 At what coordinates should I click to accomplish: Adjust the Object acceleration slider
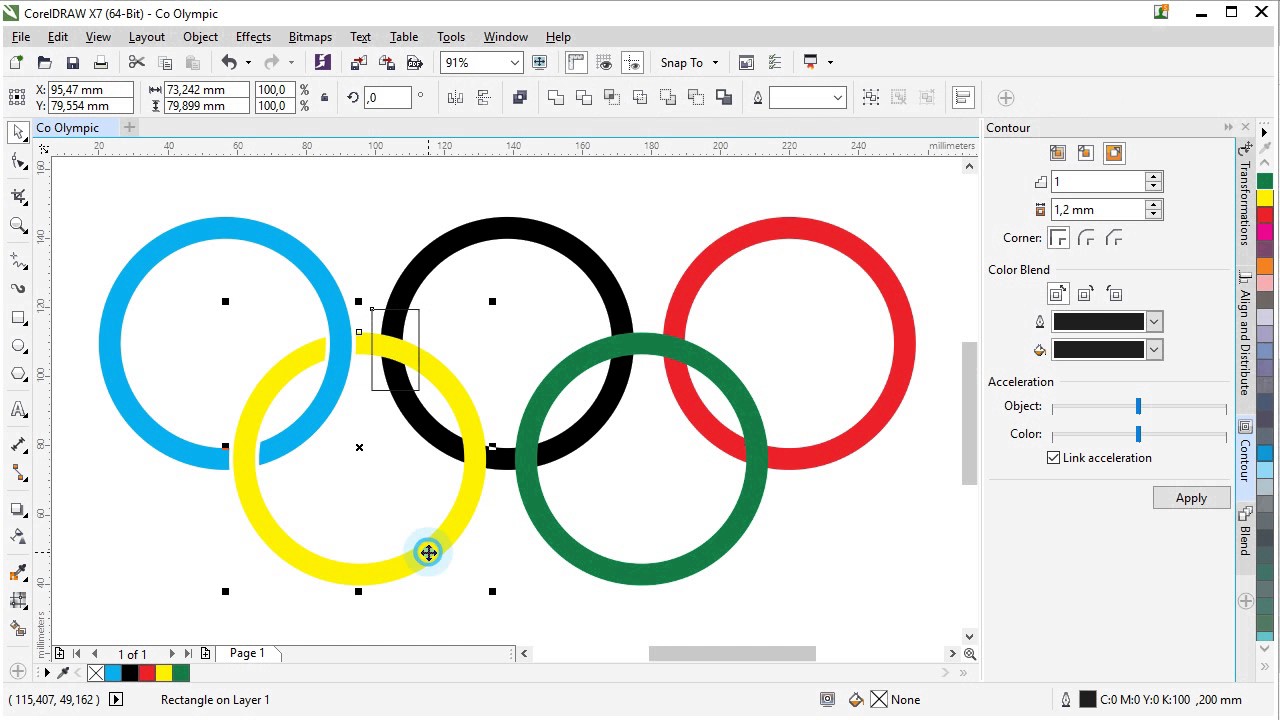(x=1138, y=406)
